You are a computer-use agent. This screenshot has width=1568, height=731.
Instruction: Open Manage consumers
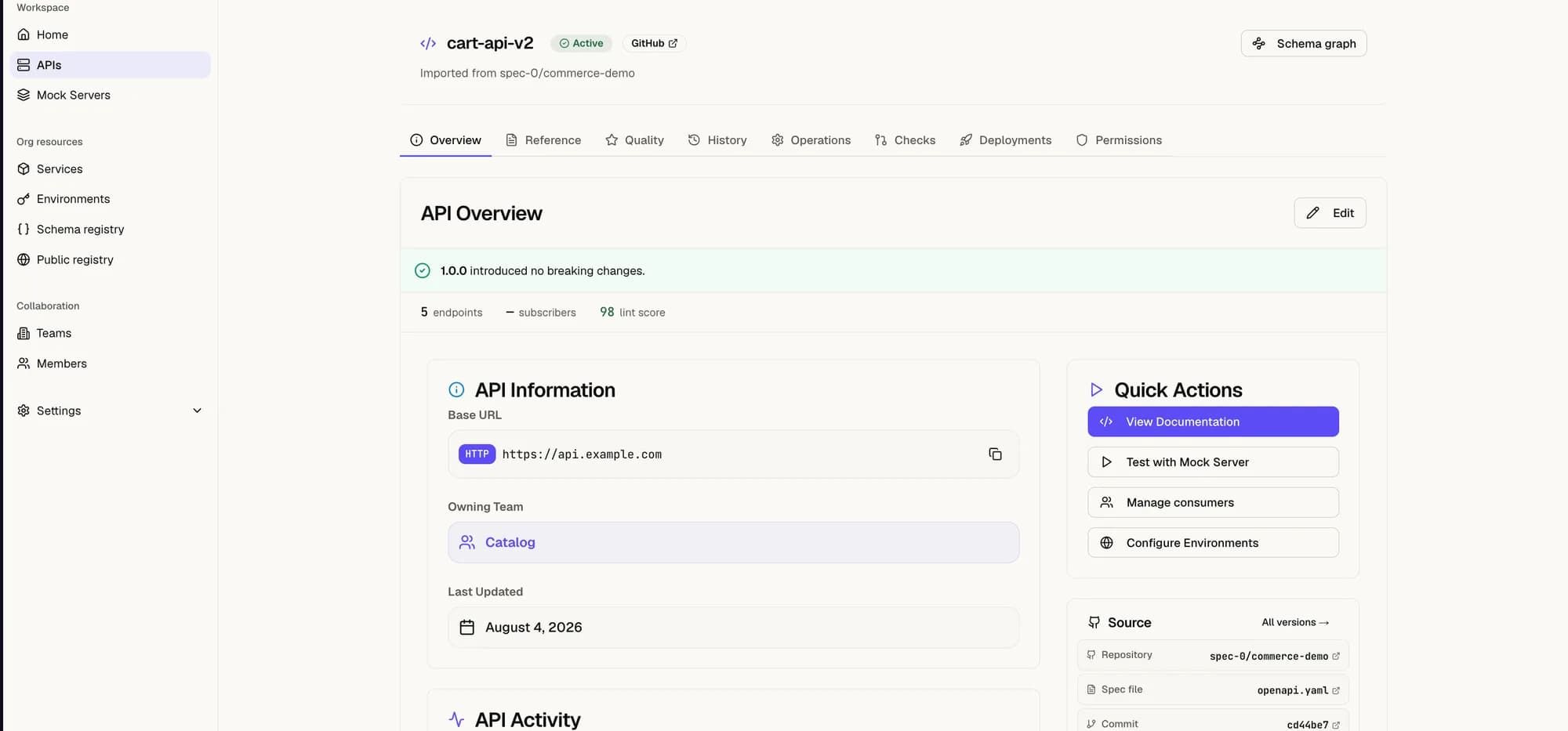pos(1213,502)
